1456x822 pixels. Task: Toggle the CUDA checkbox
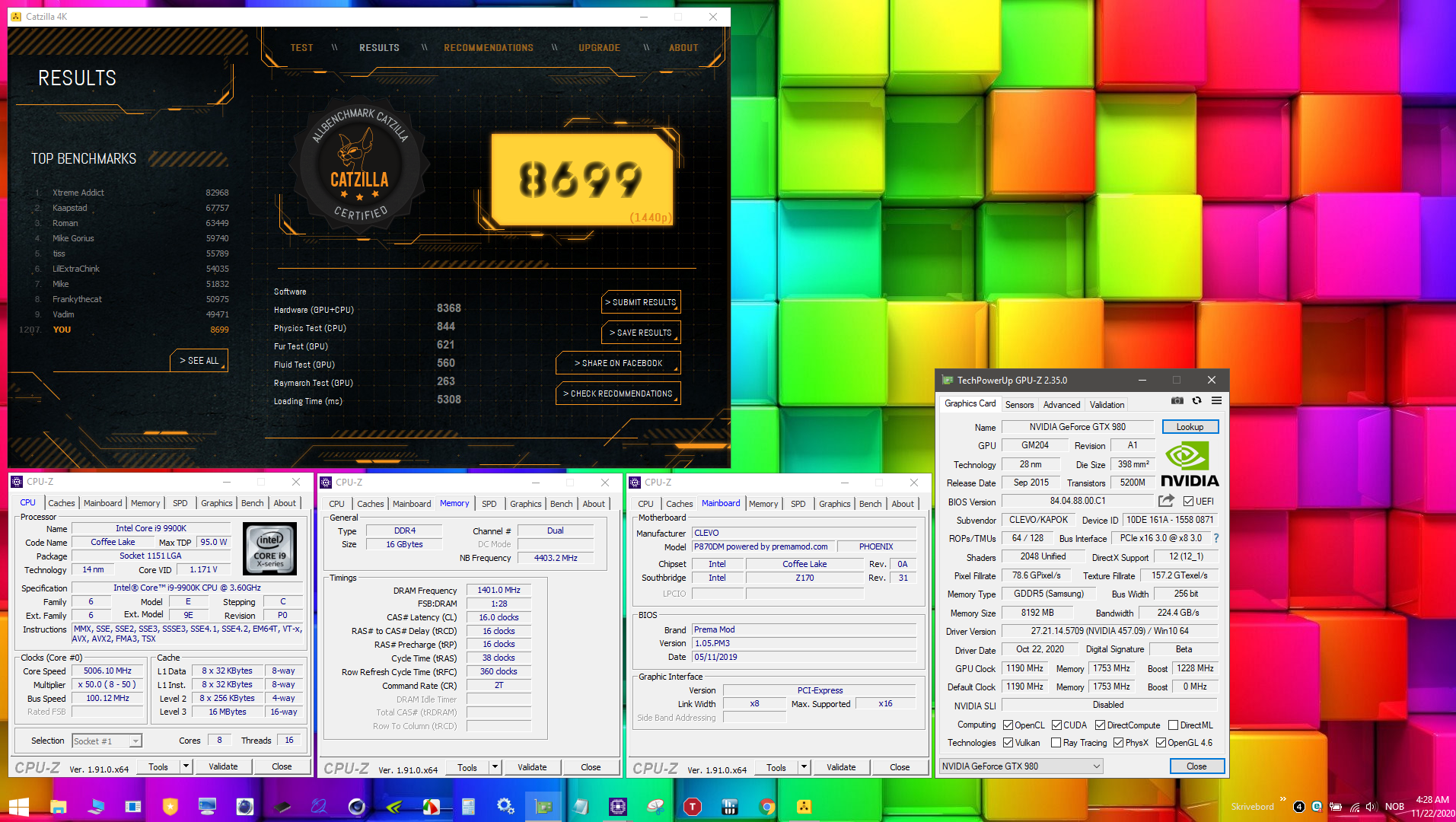pyautogui.click(x=1056, y=725)
